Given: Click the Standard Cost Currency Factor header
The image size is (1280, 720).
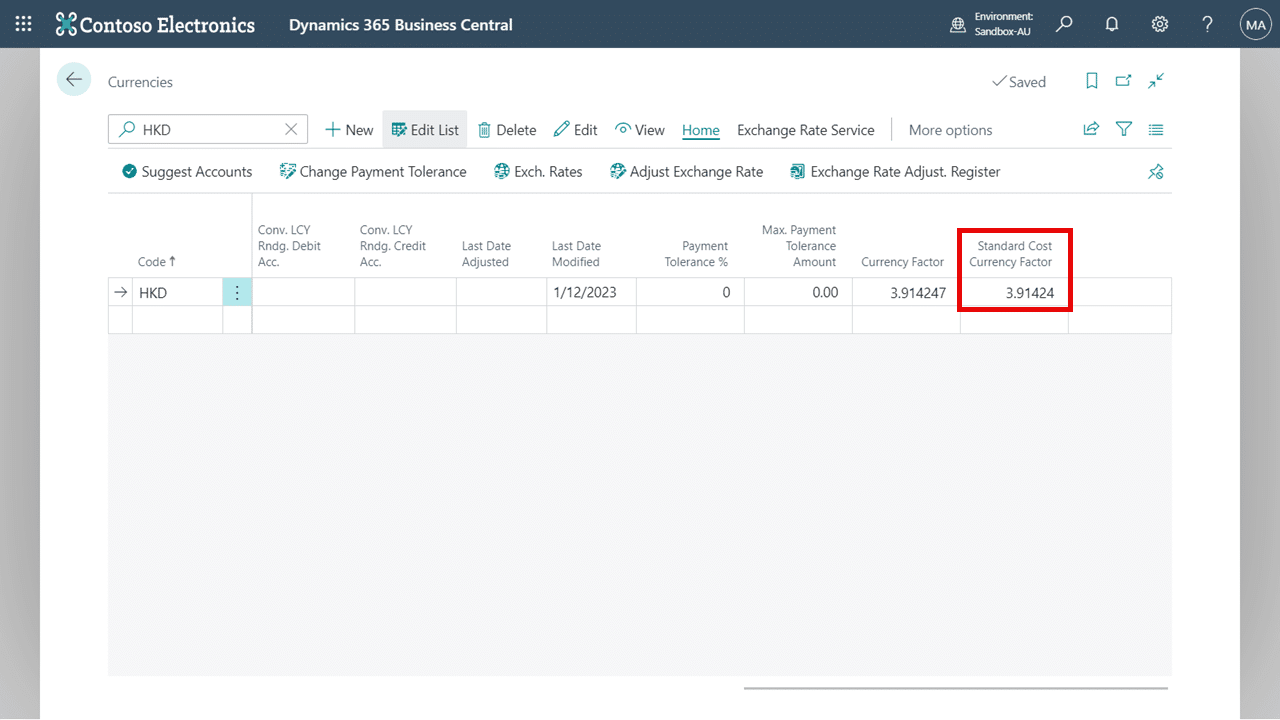Looking at the screenshot, I should [x=1011, y=254].
